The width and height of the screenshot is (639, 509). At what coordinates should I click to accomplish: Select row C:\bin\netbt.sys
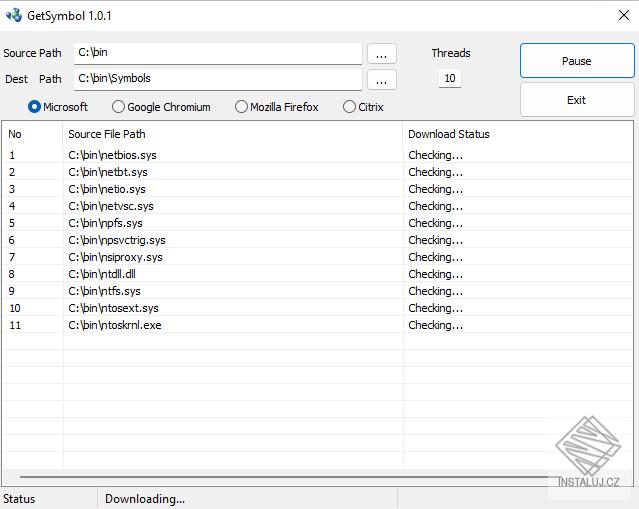click(318, 172)
